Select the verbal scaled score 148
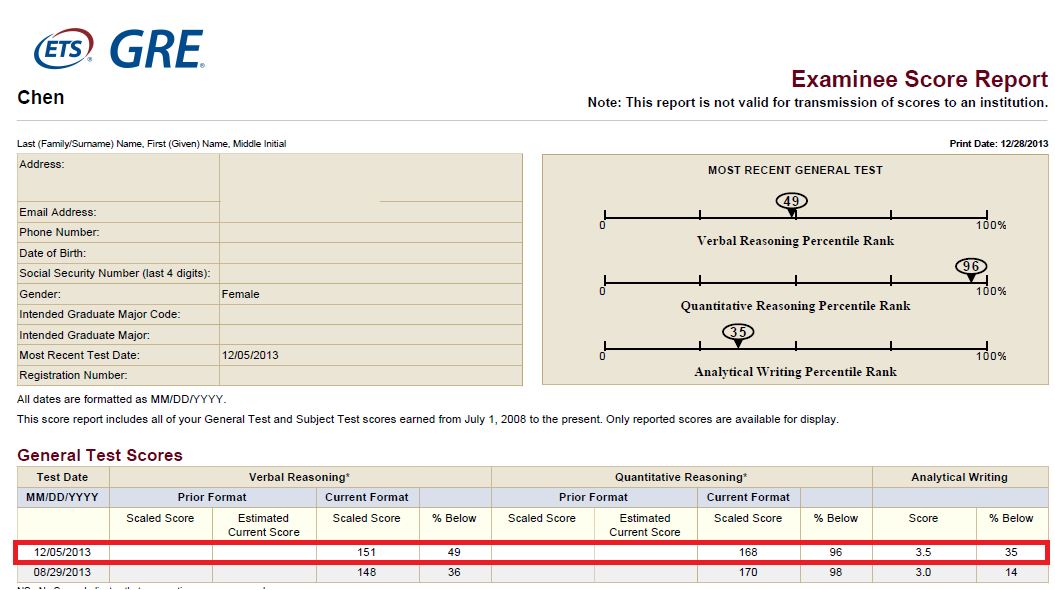This screenshot has width=1055, height=590. [367, 573]
